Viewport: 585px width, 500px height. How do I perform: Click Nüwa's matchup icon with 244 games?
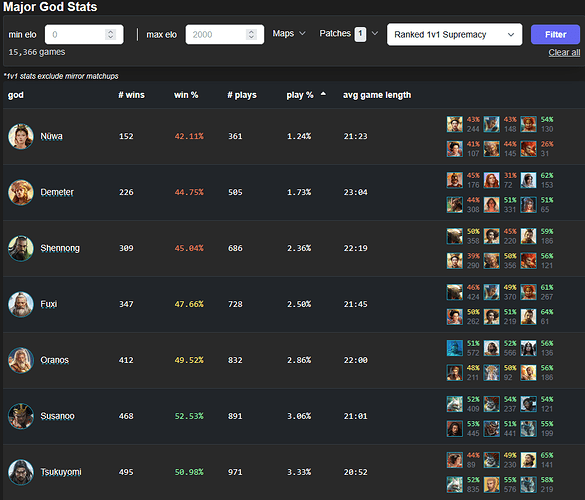click(455, 124)
